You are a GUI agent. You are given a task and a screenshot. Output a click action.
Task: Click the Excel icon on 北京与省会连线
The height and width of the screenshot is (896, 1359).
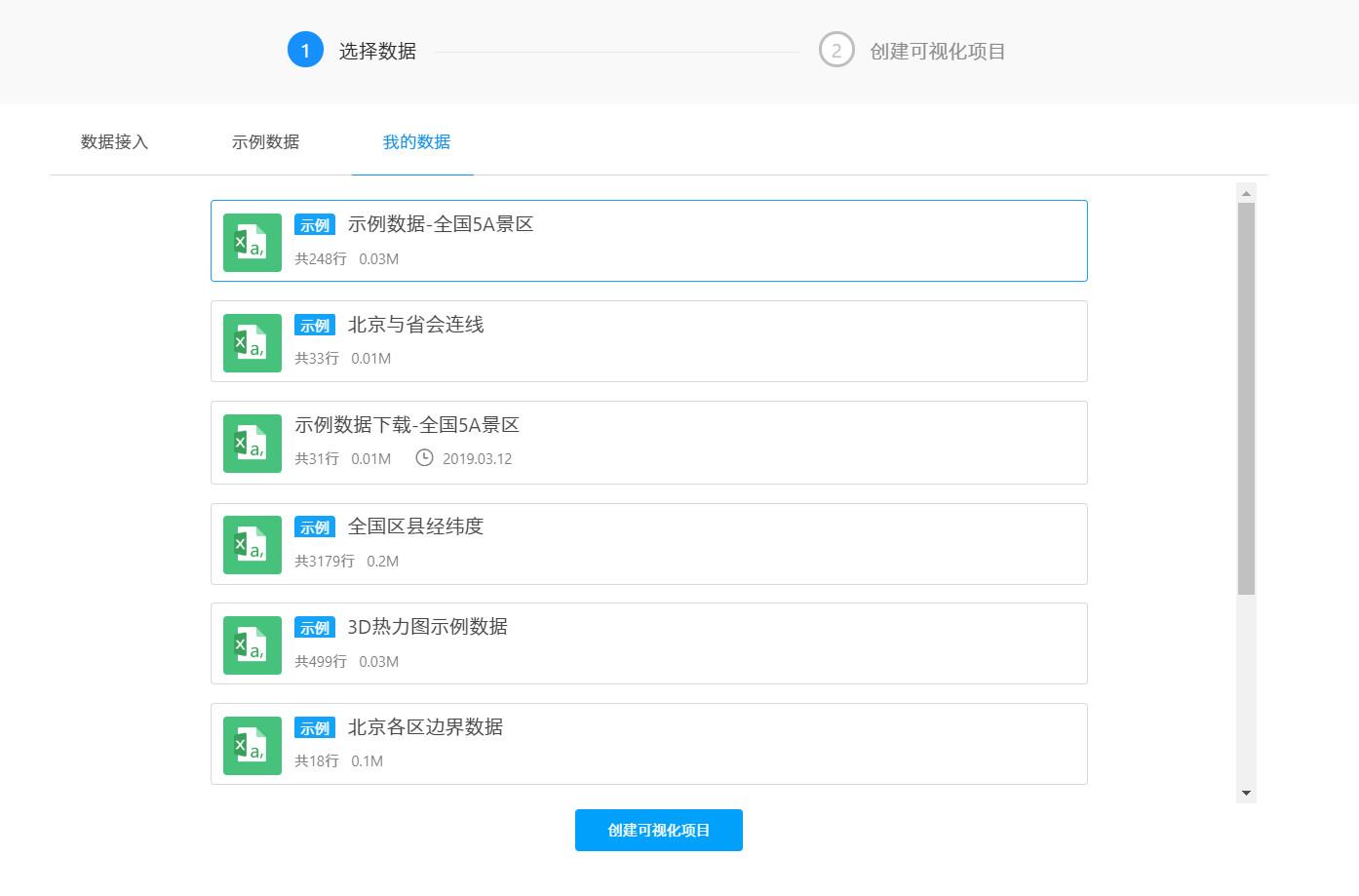(x=252, y=342)
